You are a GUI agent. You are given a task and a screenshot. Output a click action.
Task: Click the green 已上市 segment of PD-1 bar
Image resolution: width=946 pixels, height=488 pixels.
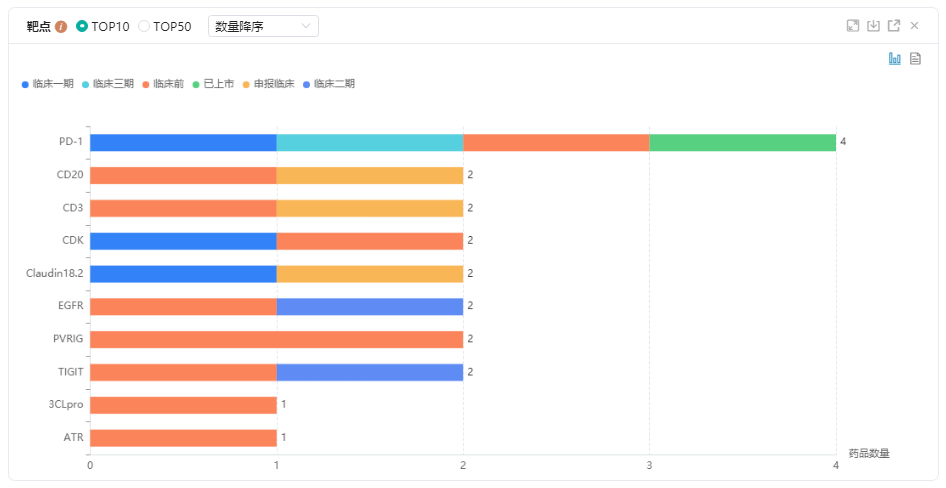click(742, 142)
